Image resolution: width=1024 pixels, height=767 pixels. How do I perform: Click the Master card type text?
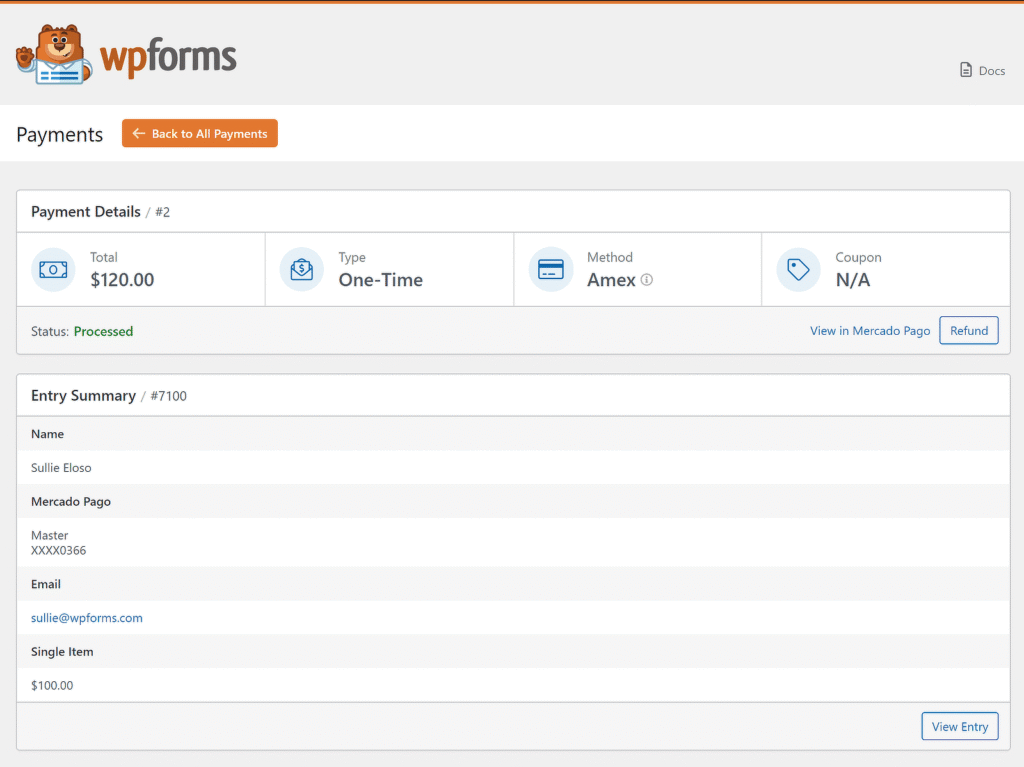pyautogui.click(x=50, y=535)
